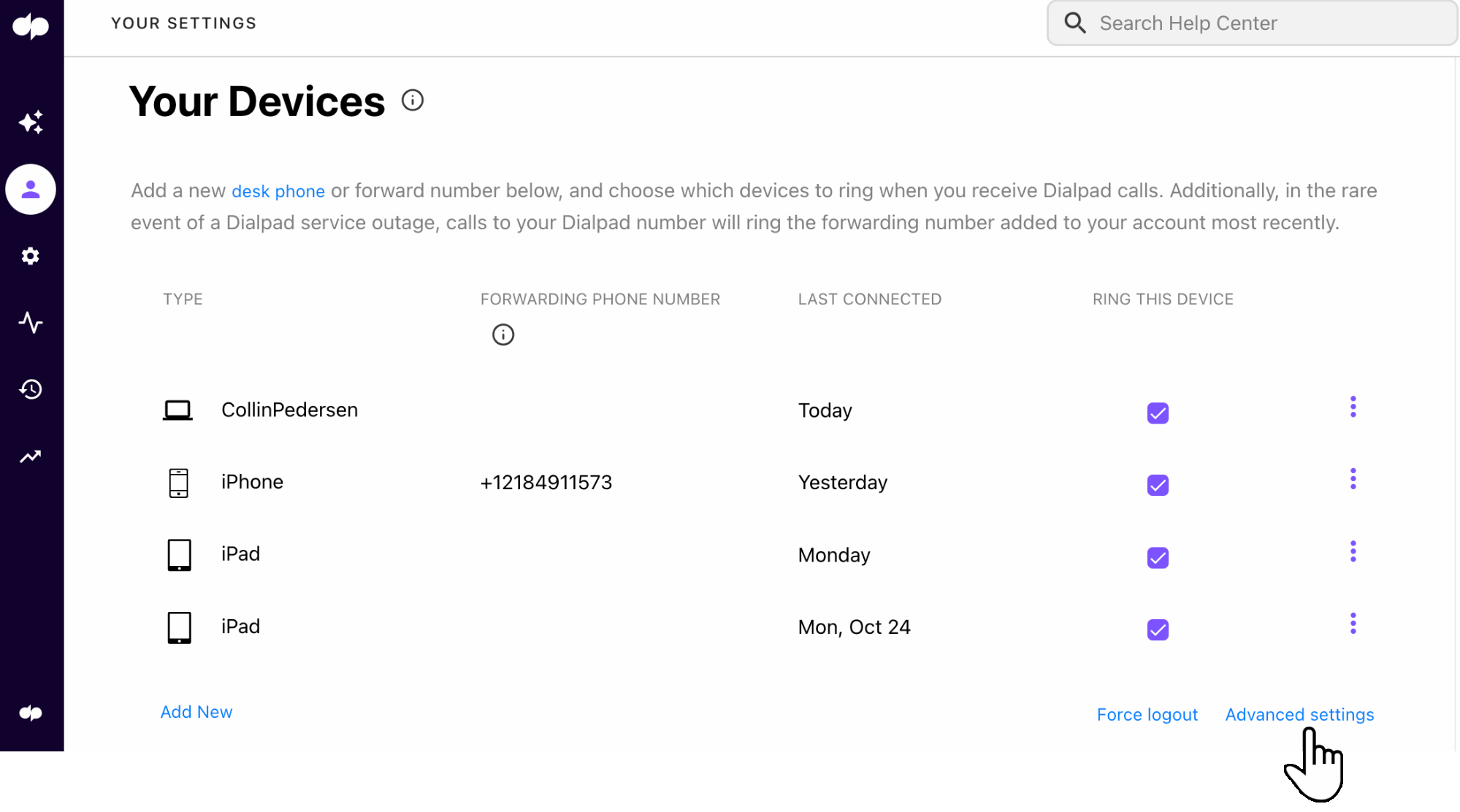Click the bottom Dialpad logo icon
1460x812 pixels.
coord(31,712)
